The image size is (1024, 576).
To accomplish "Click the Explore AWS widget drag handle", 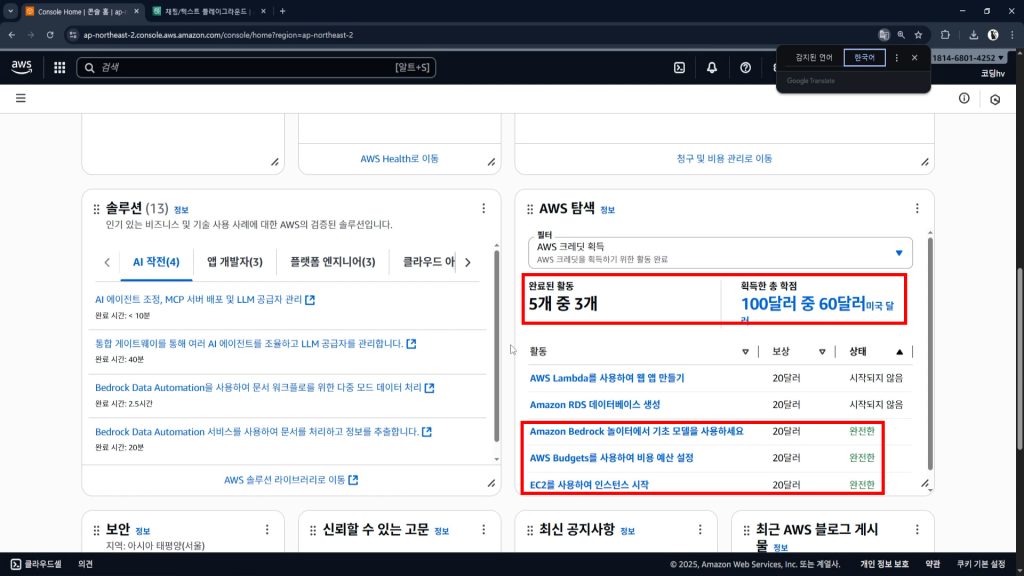I will pos(530,209).
